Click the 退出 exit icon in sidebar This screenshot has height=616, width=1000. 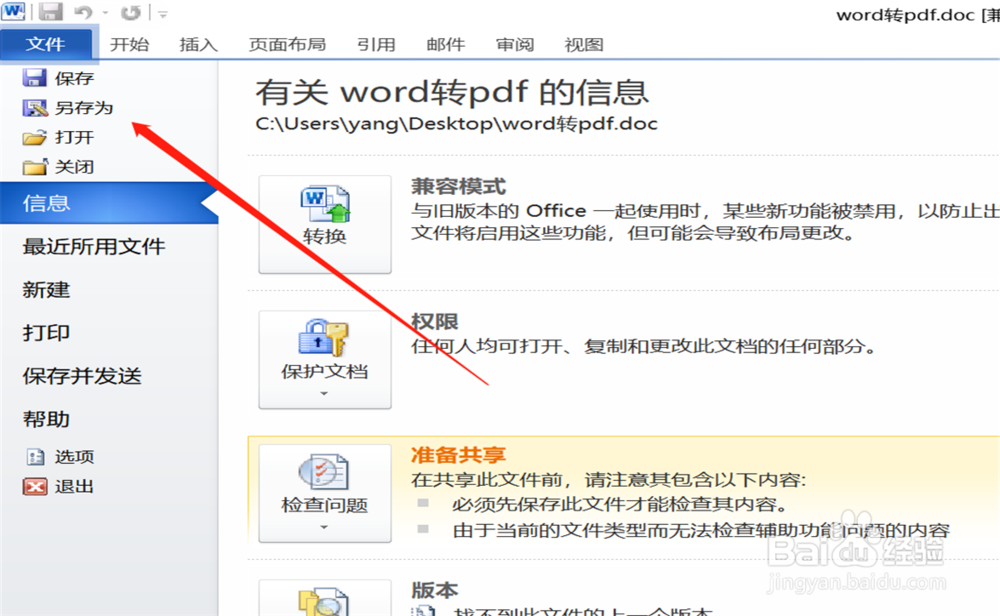click(x=35, y=488)
